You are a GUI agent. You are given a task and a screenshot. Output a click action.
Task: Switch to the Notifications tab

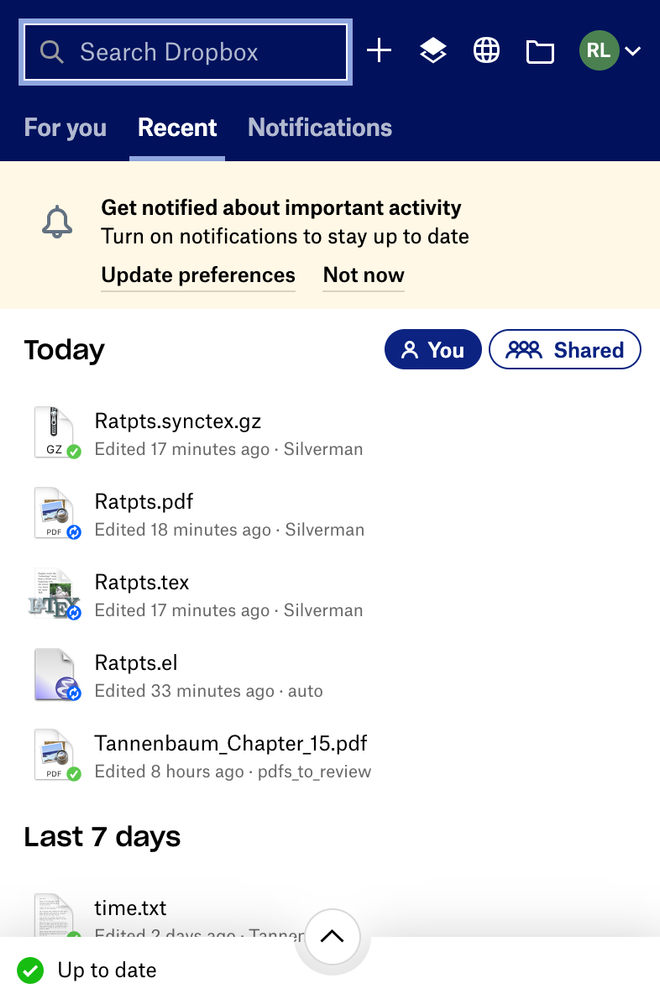[320, 128]
